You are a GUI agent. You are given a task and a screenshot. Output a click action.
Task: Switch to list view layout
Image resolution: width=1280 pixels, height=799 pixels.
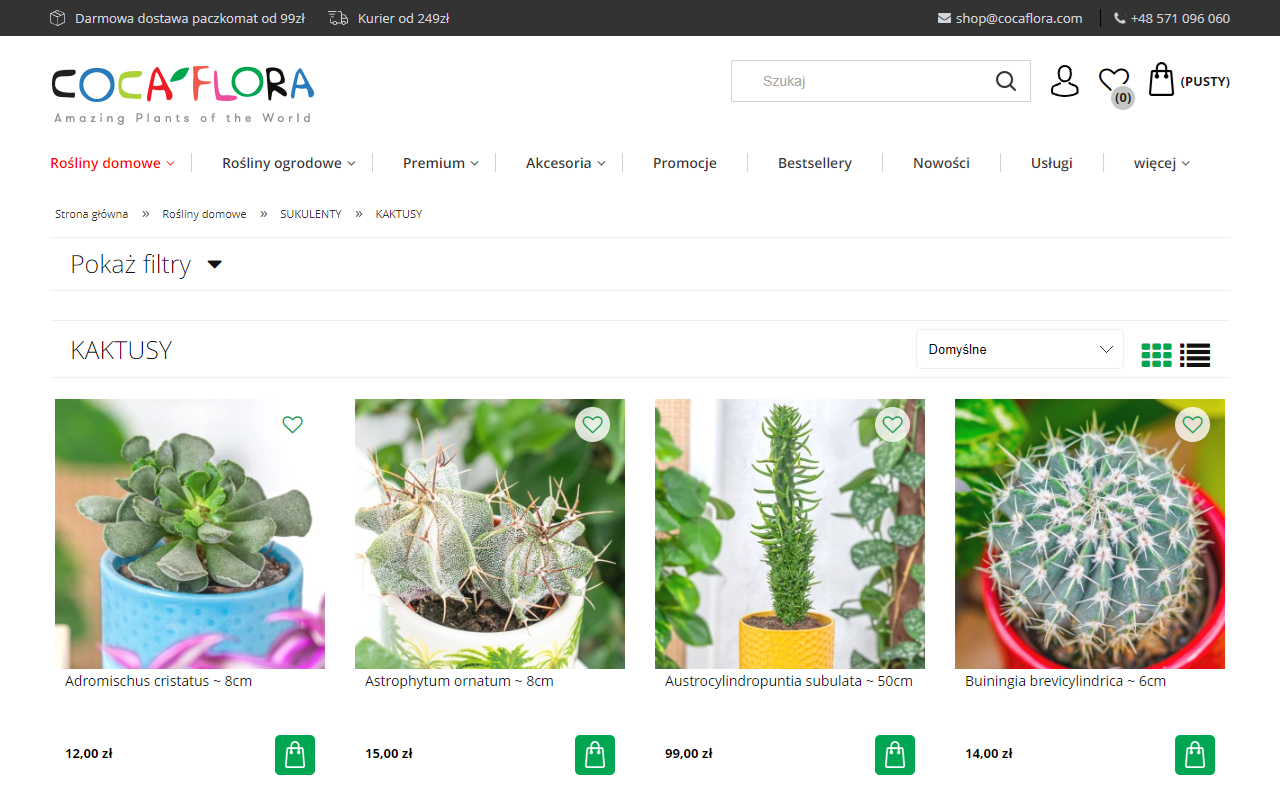(1195, 355)
